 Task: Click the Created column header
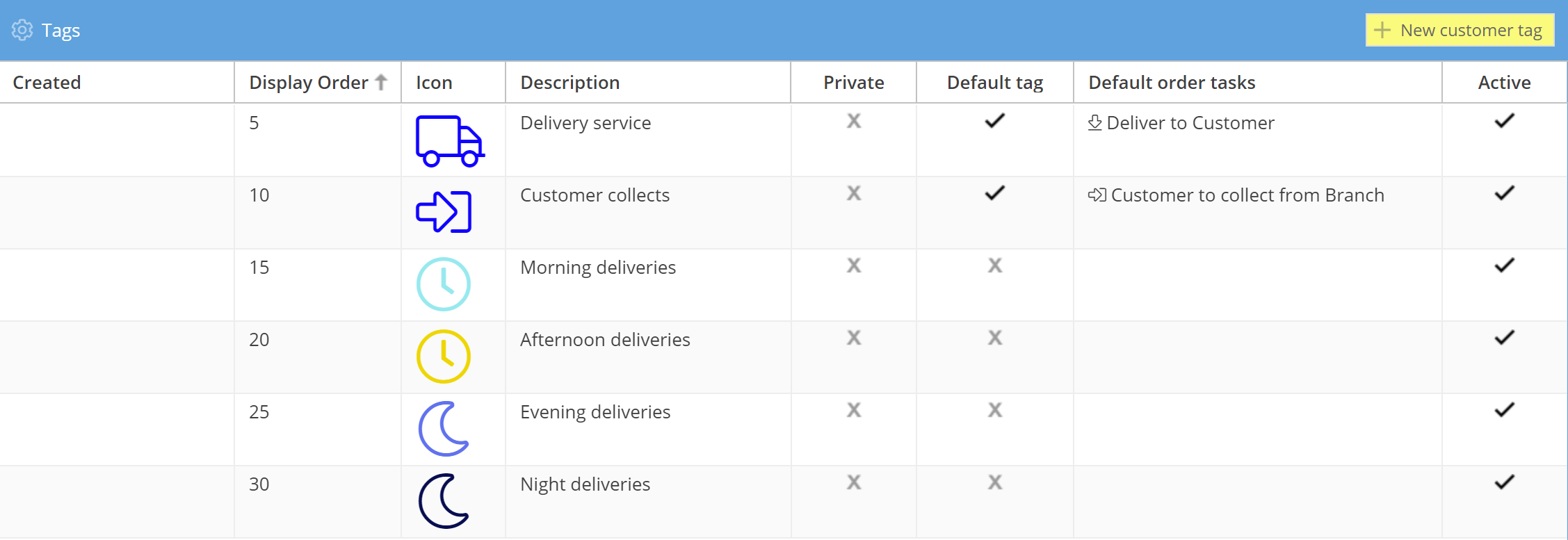47,82
